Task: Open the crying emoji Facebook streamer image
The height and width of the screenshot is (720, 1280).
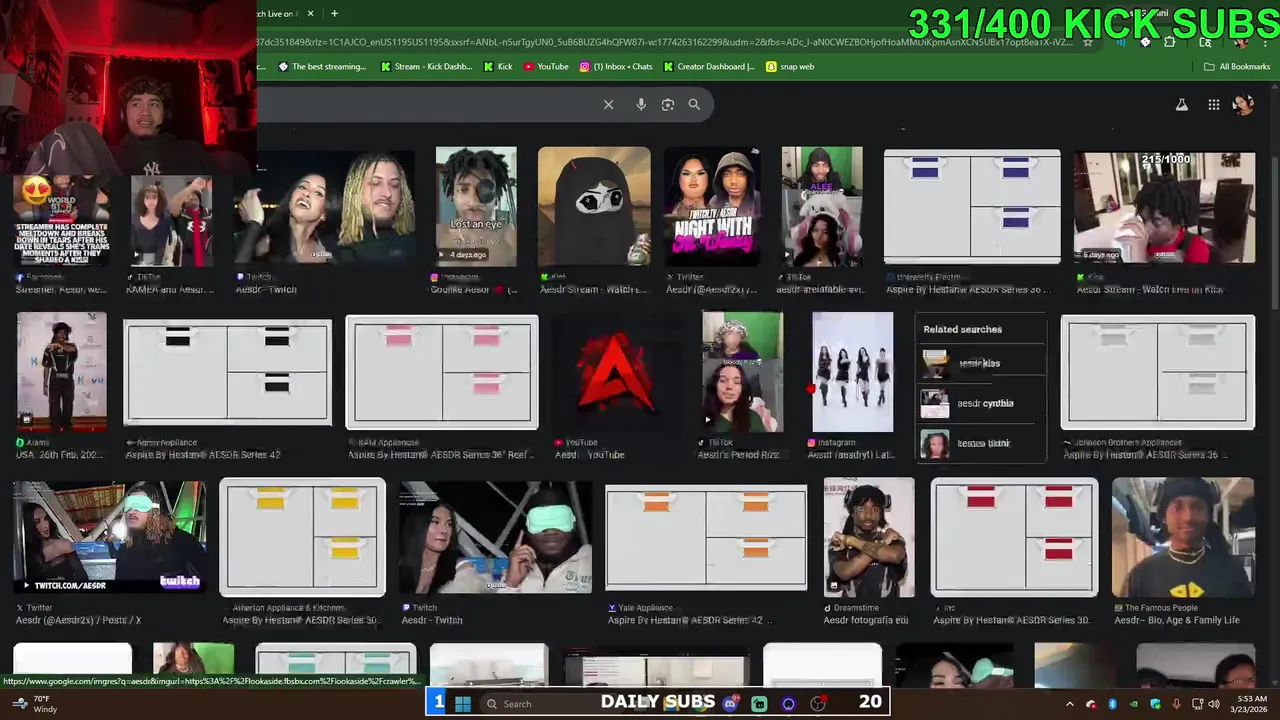Action: (x=61, y=220)
